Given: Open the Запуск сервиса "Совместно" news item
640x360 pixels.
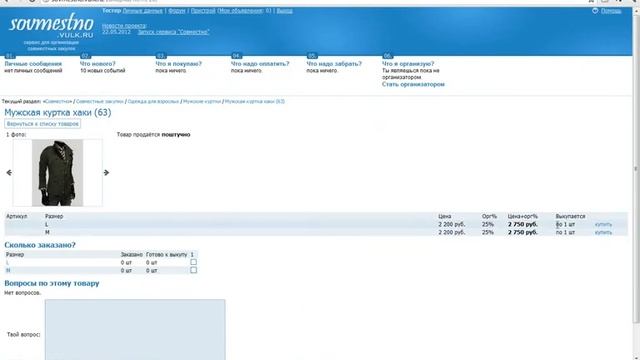Looking at the screenshot, I should click(173, 32).
